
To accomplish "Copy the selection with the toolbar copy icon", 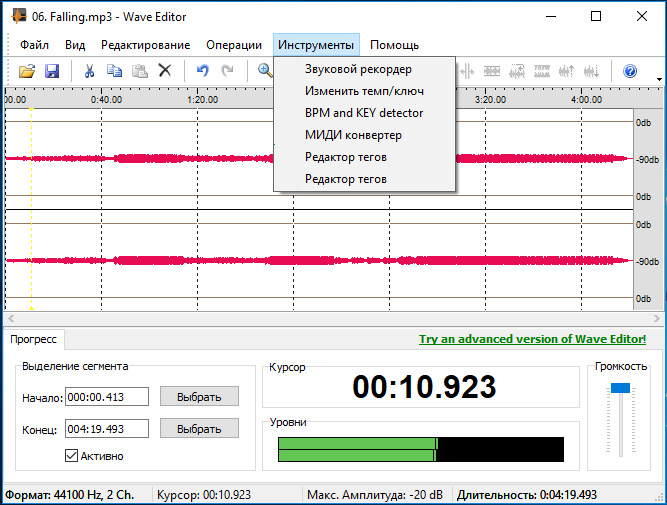I will tap(114, 71).
